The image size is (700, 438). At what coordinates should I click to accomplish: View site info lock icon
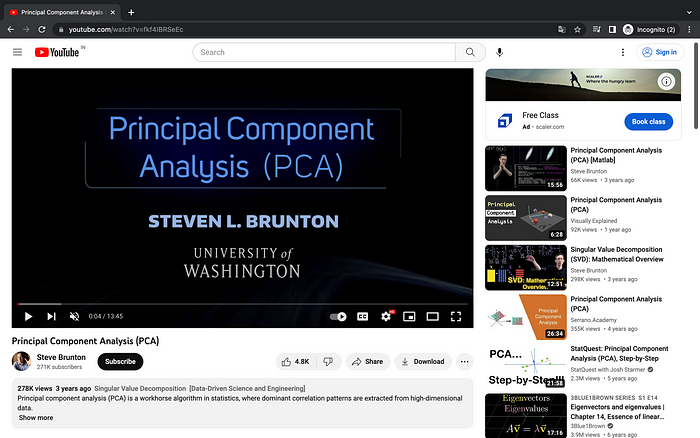point(61,29)
